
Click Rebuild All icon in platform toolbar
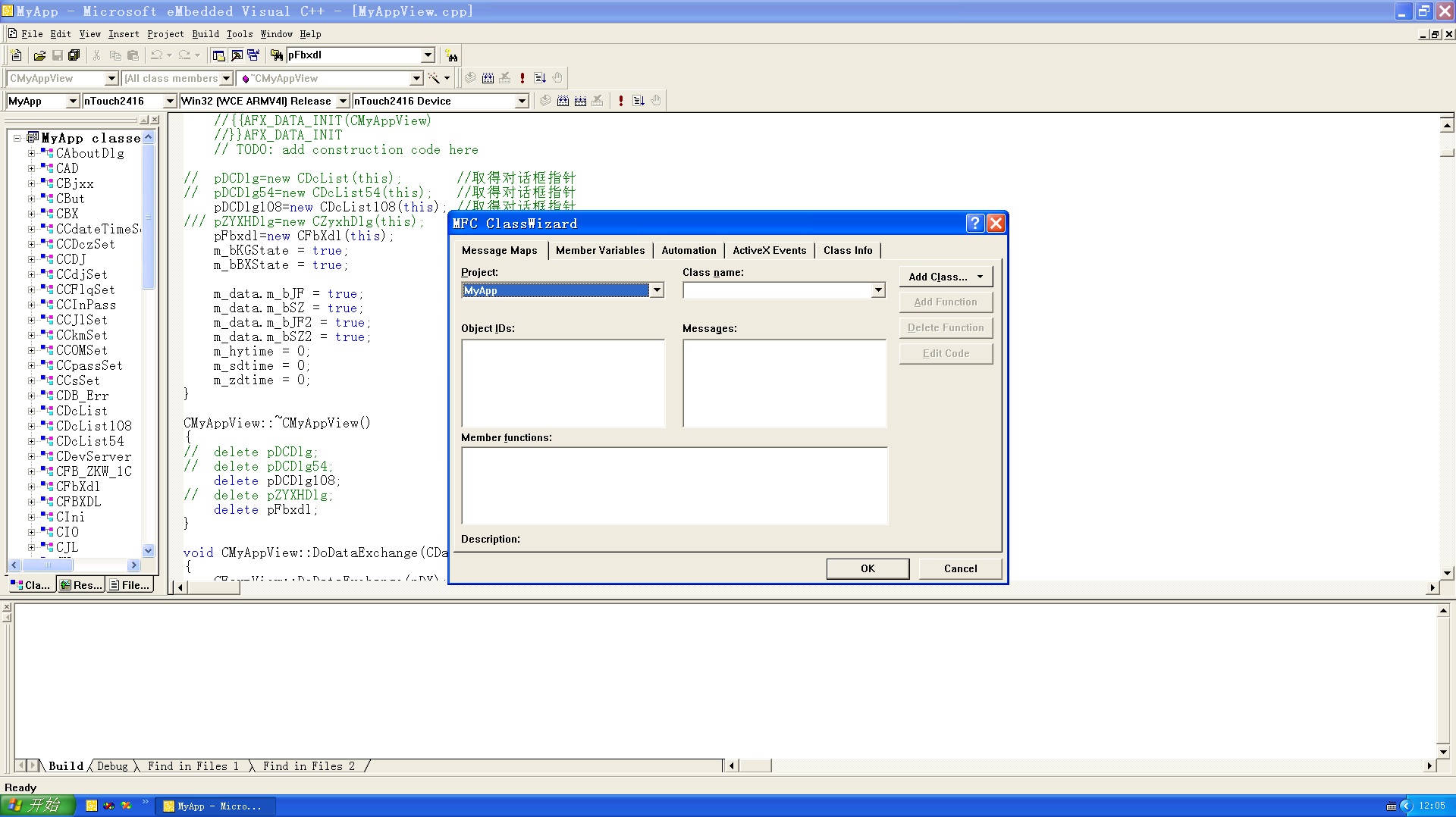[x=580, y=101]
